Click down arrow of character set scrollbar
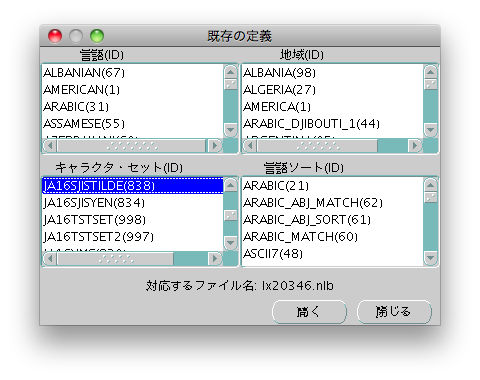 (230, 243)
